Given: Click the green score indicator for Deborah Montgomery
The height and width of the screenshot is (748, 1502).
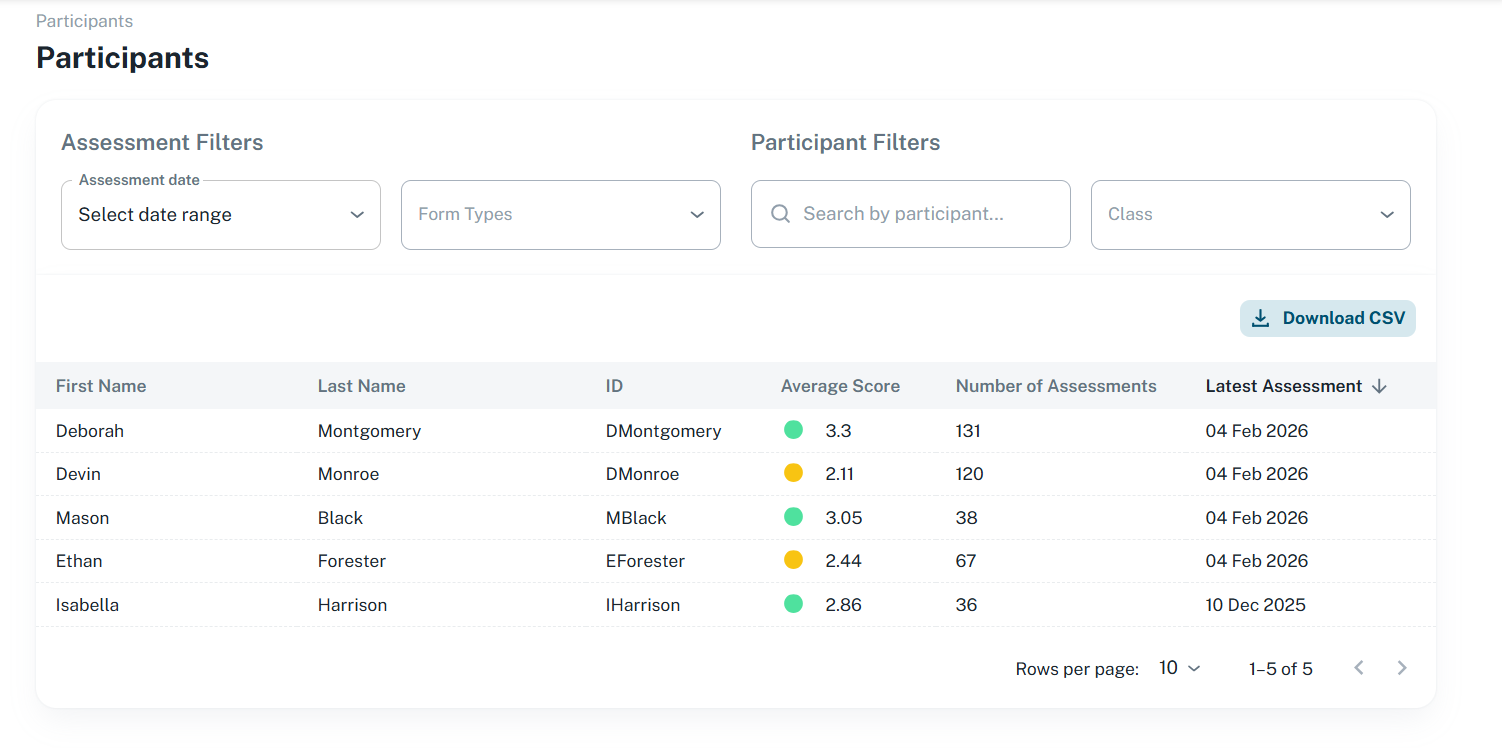Looking at the screenshot, I should [x=793, y=429].
